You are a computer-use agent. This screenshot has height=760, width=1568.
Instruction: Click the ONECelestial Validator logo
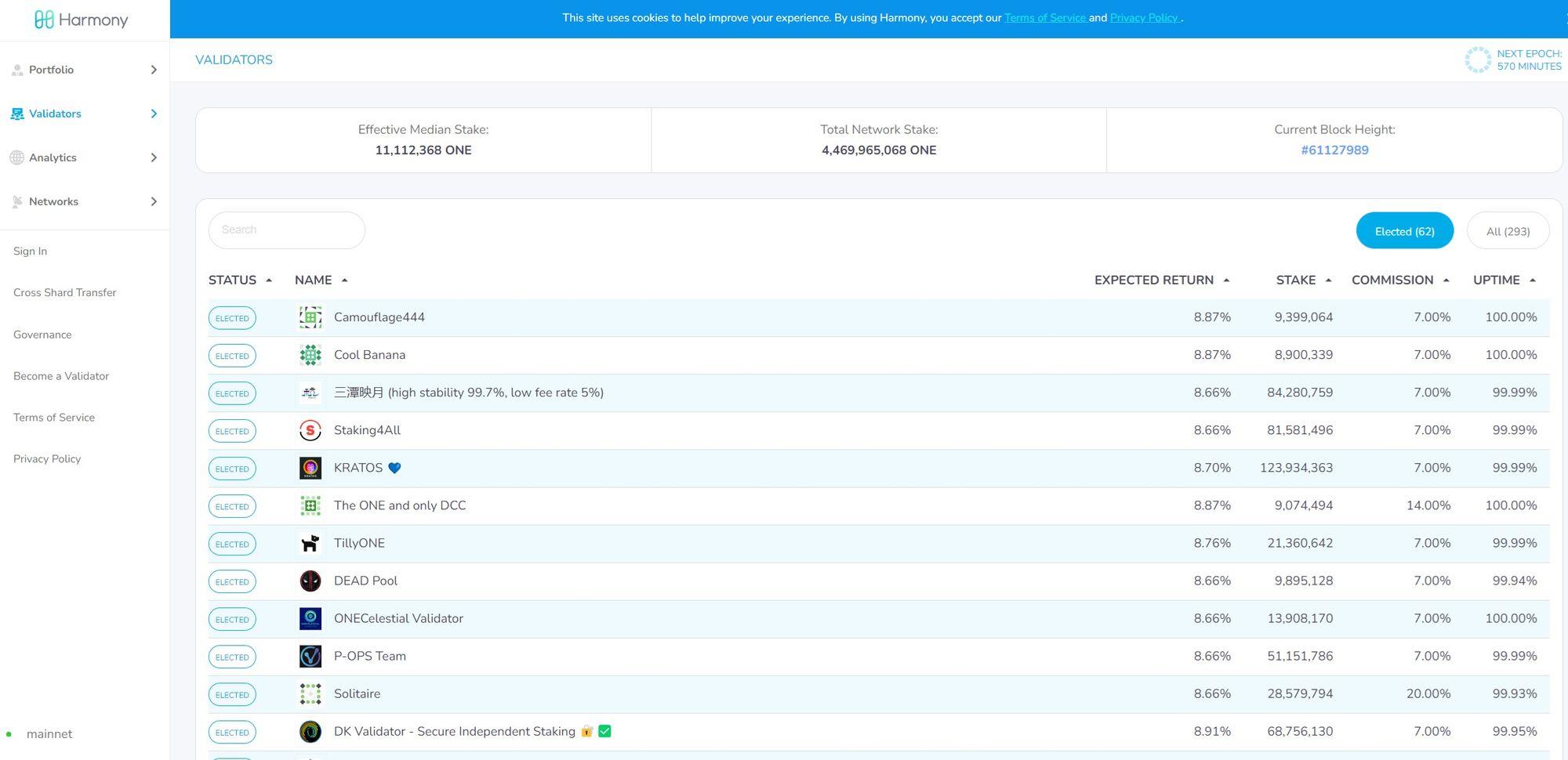(310, 618)
